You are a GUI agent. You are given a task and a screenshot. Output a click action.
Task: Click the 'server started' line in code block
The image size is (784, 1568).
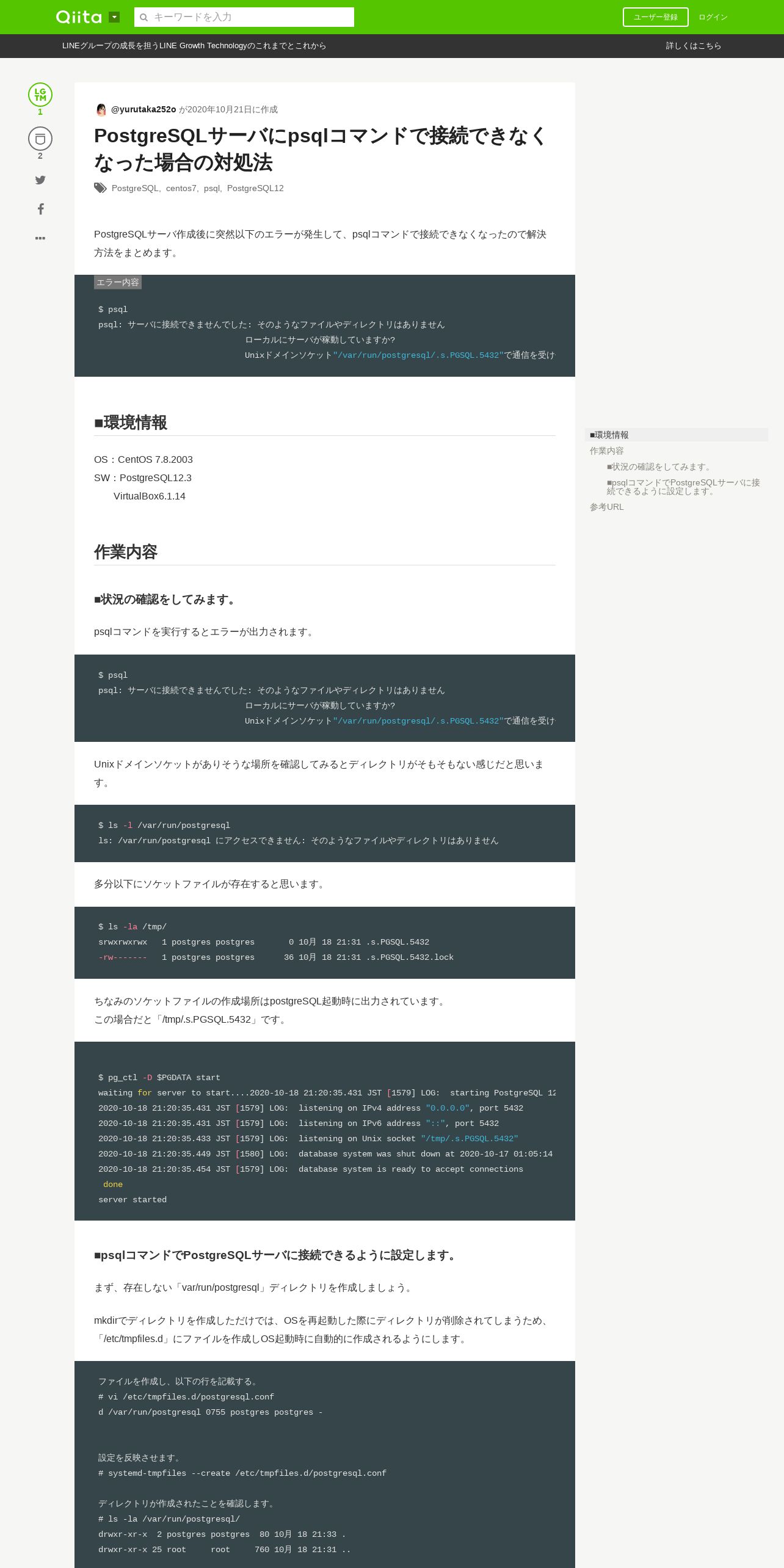click(x=132, y=1200)
